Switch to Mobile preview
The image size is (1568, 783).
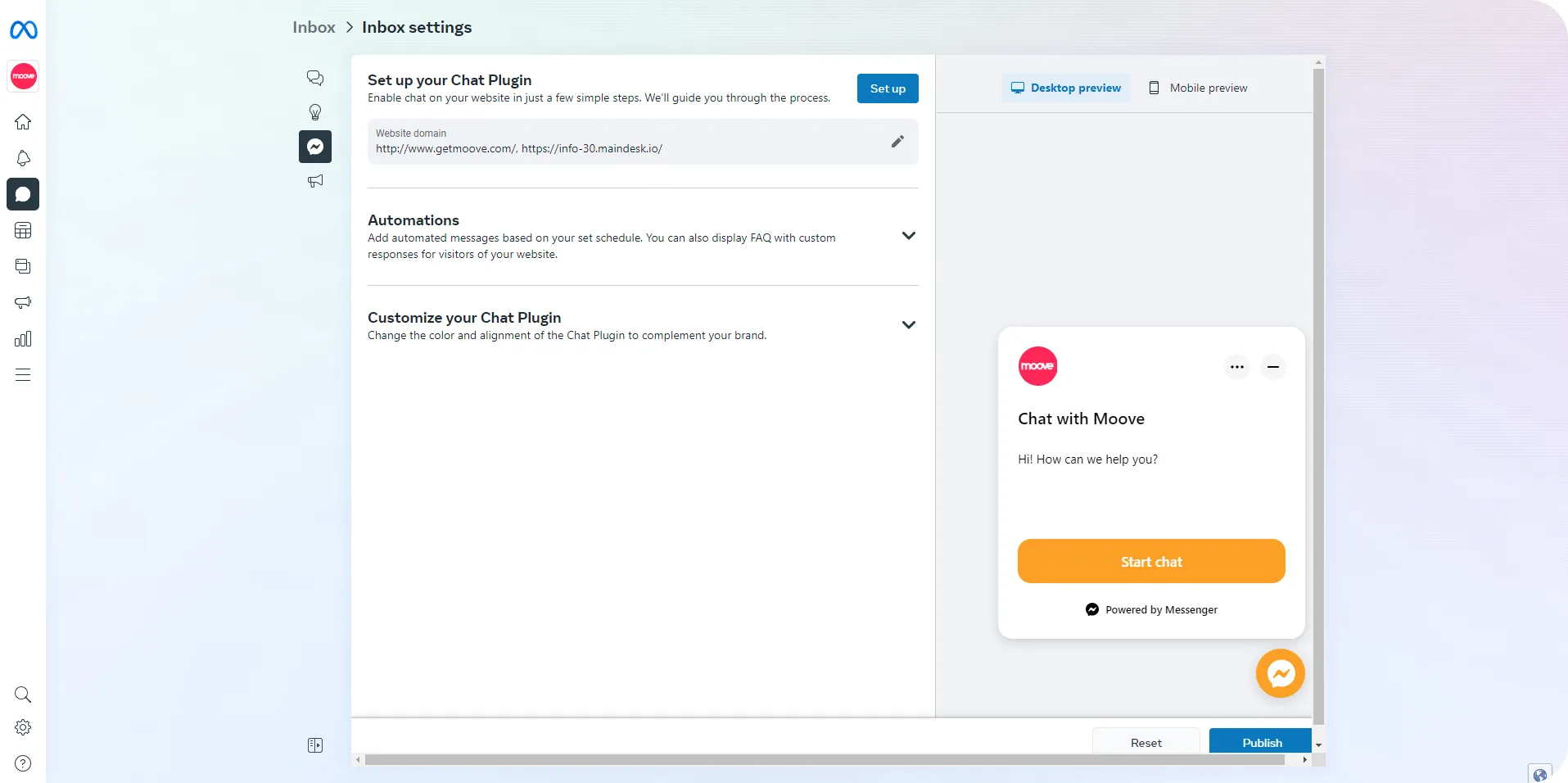[x=1198, y=88]
